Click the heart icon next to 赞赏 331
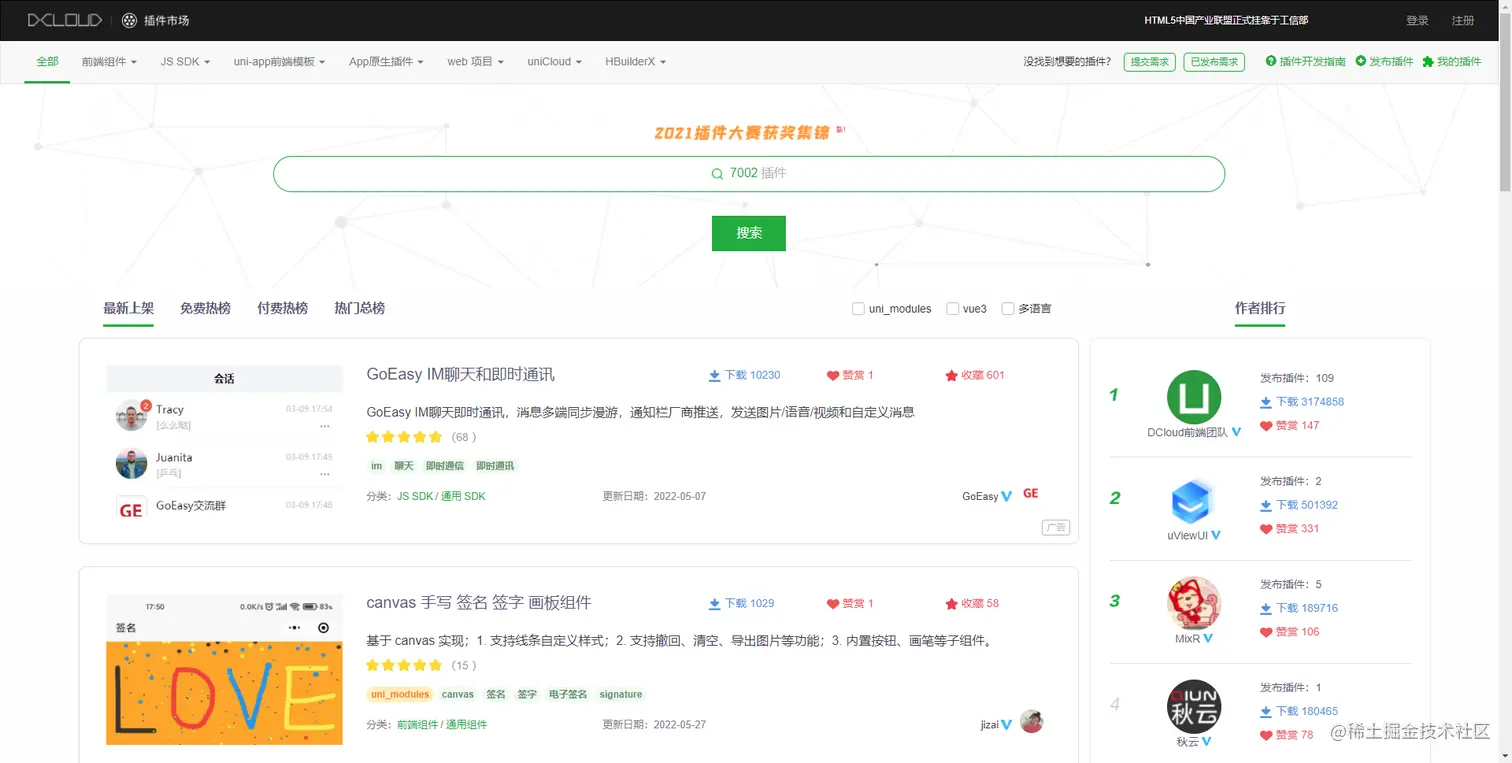Image resolution: width=1512 pixels, height=763 pixels. 1266,529
